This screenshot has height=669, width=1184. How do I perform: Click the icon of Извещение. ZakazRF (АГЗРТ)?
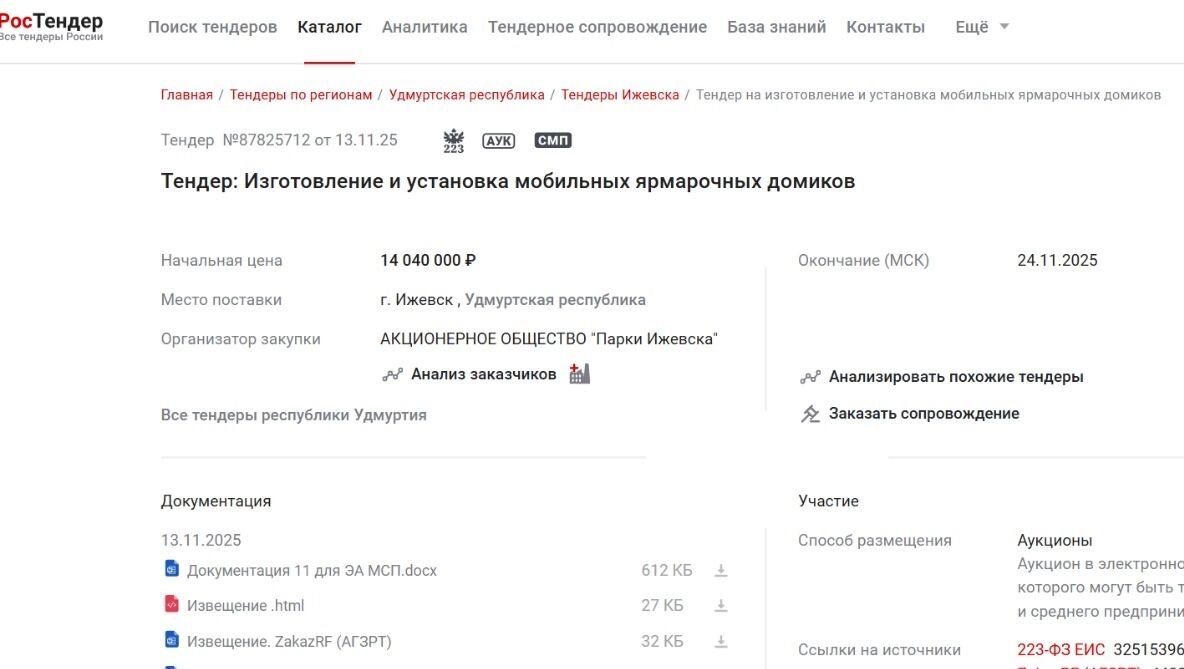click(x=172, y=641)
